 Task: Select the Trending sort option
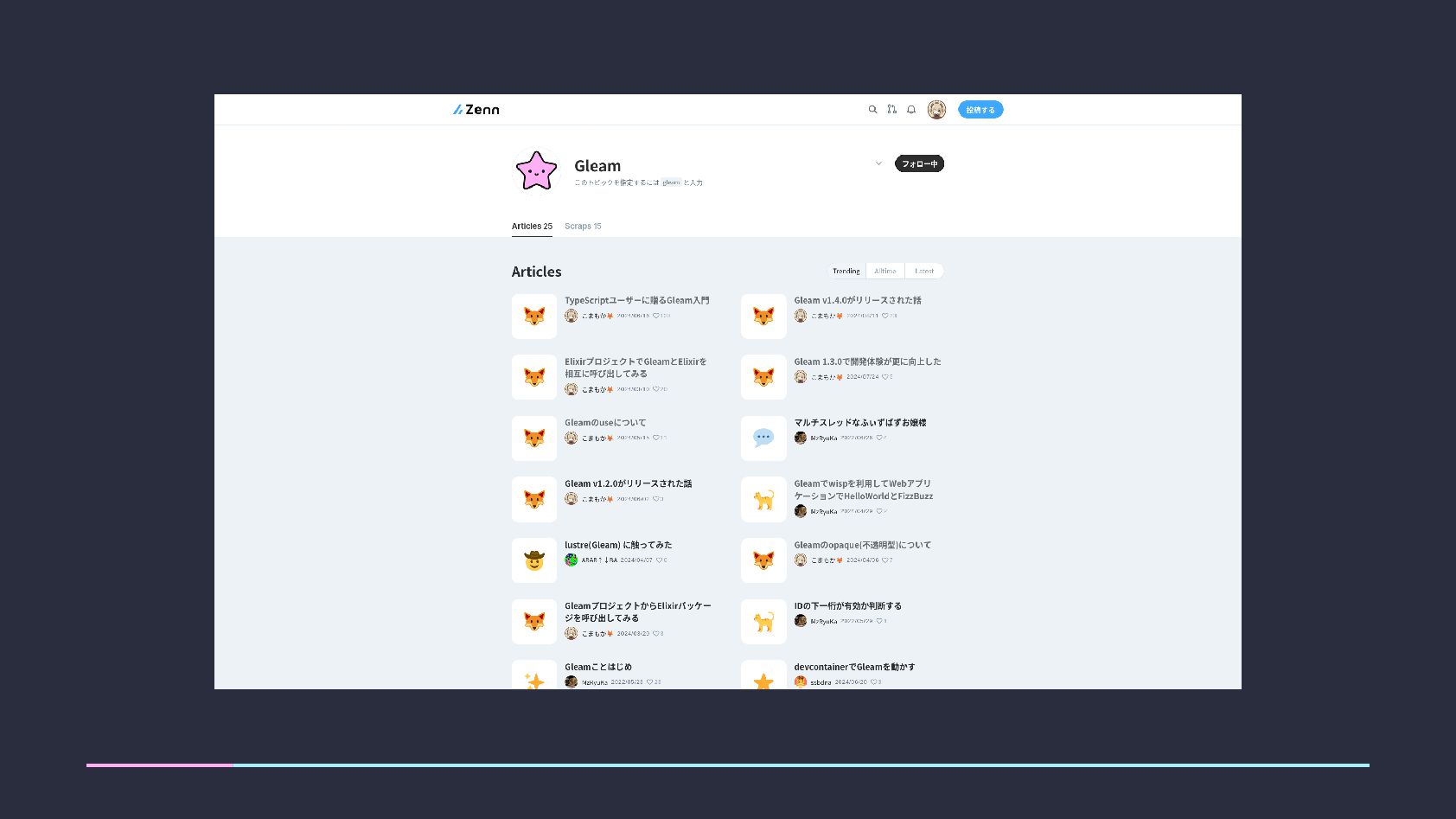(x=846, y=271)
